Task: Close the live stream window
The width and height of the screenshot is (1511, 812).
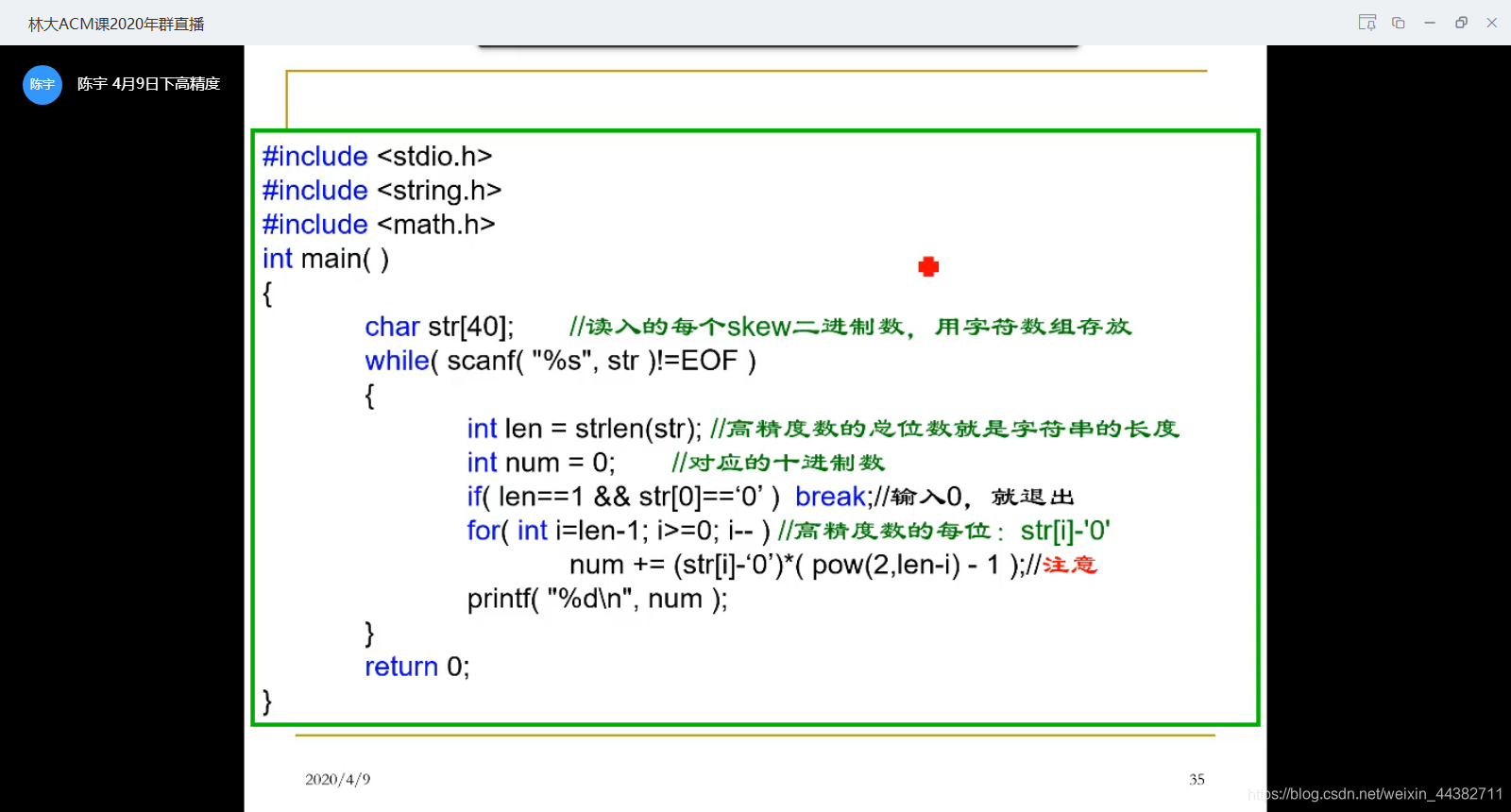Action: click(1492, 23)
